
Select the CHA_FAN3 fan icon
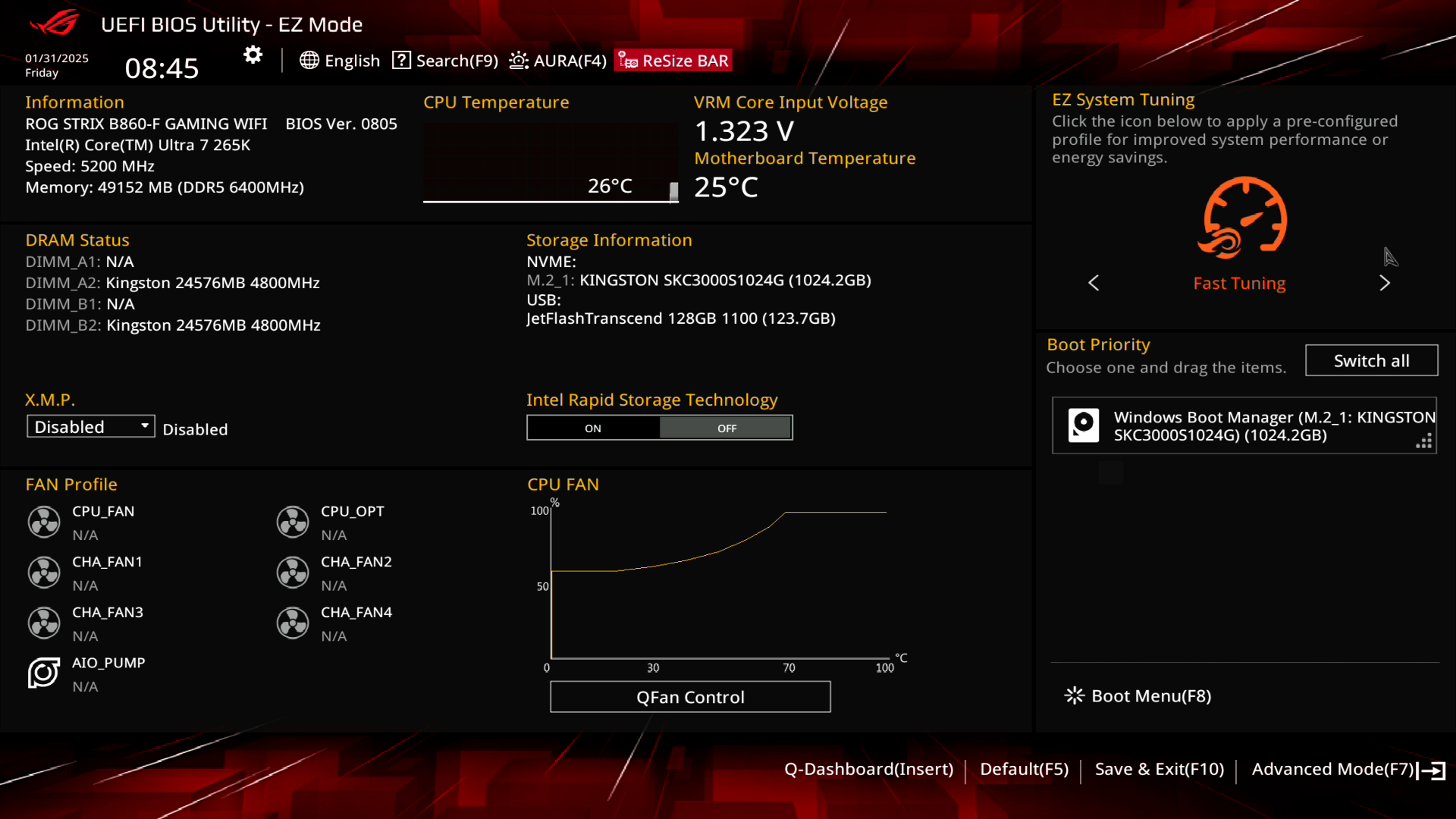pyautogui.click(x=44, y=623)
